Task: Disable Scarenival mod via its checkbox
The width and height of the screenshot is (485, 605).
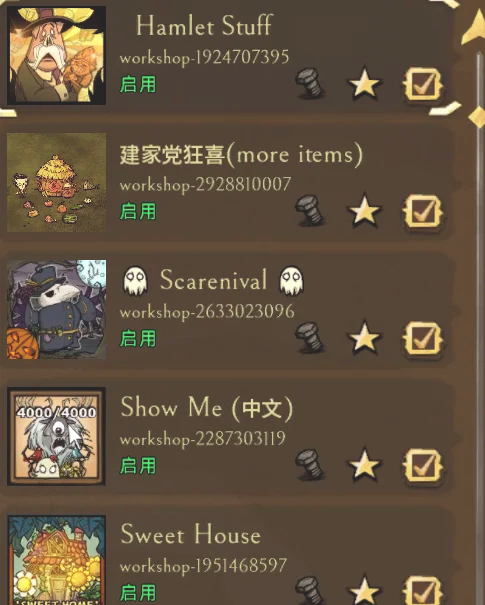Action: pos(423,338)
